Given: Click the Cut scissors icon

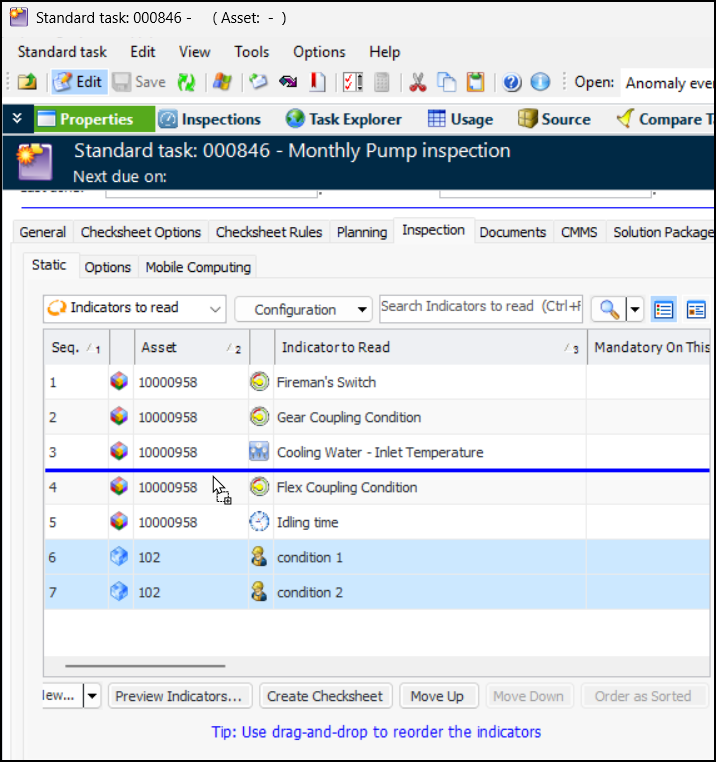Looking at the screenshot, I should click(x=418, y=82).
